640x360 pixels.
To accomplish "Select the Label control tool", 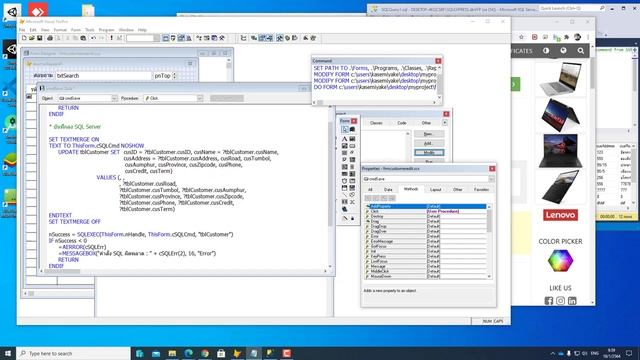I will pos(344,139).
